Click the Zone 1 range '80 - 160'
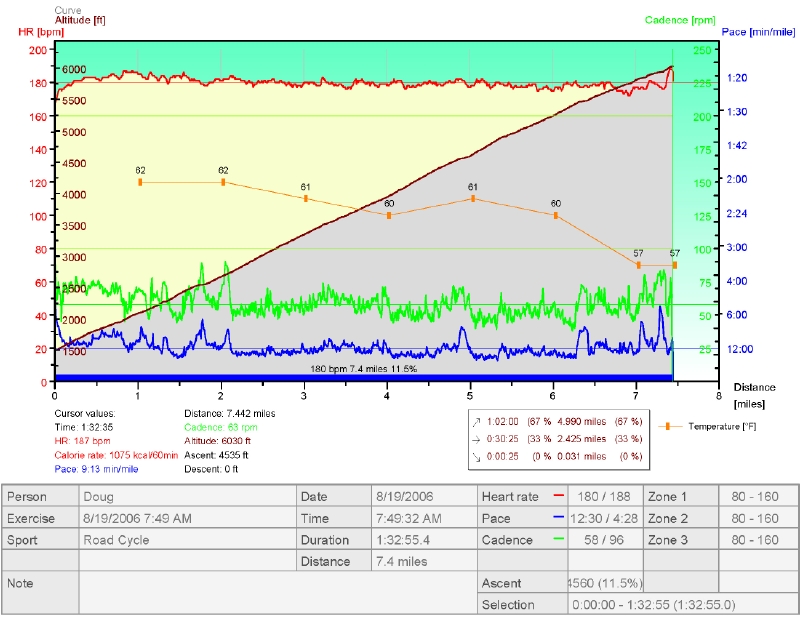Viewport: 800px width, 618px height. click(758, 497)
